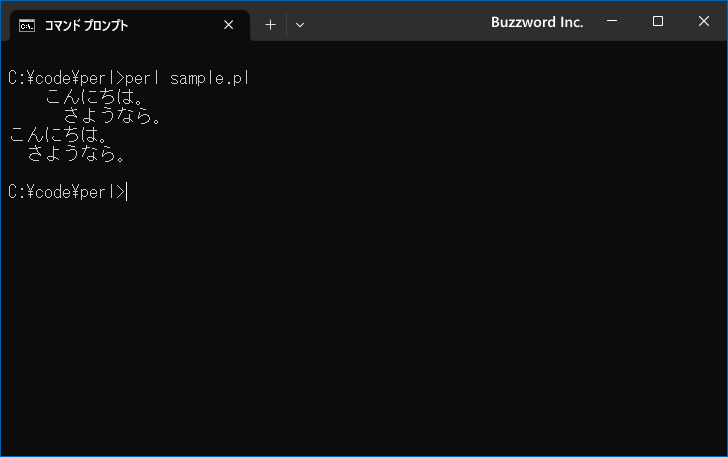The width and height of the screenshot is (728, 457).
Task: Click the empty terminal area below the prompt
Action: [364, 325]
